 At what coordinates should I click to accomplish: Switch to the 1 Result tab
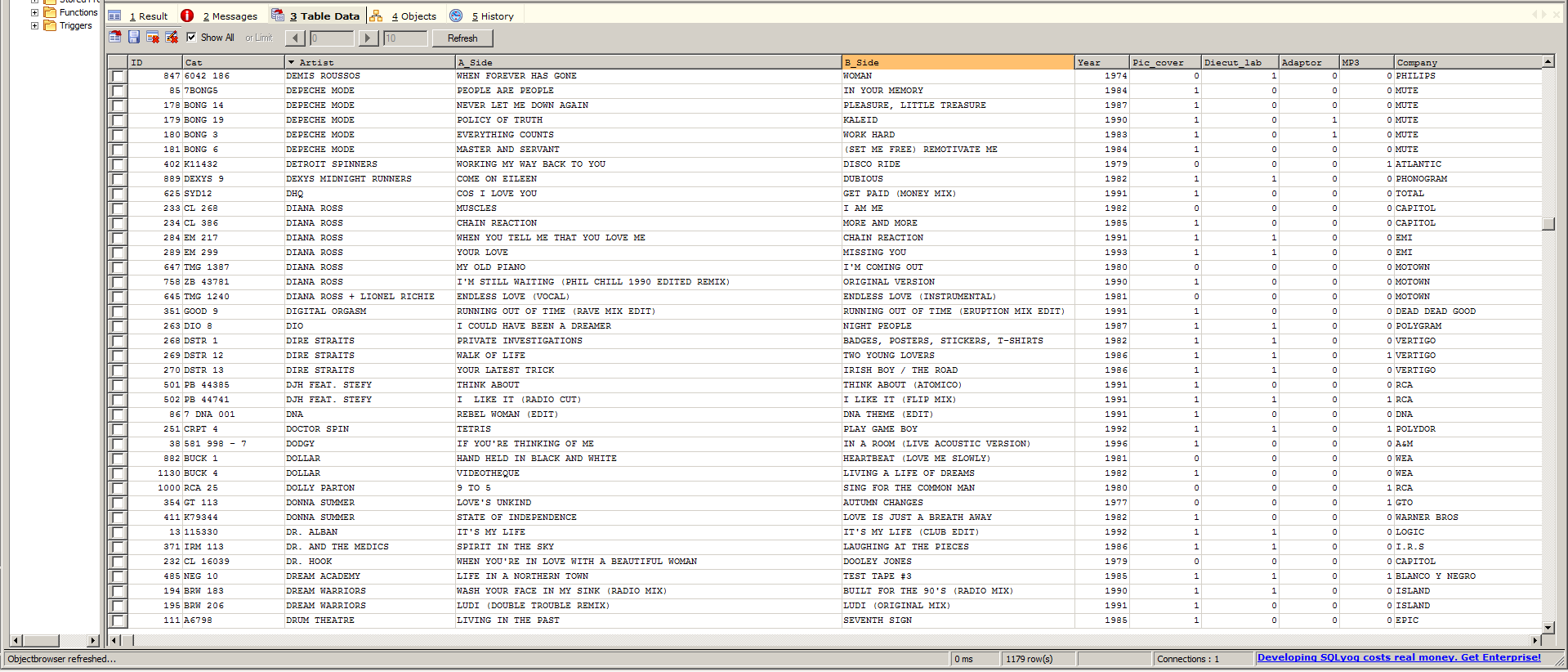pyautogui.click(x=138, y=16)
